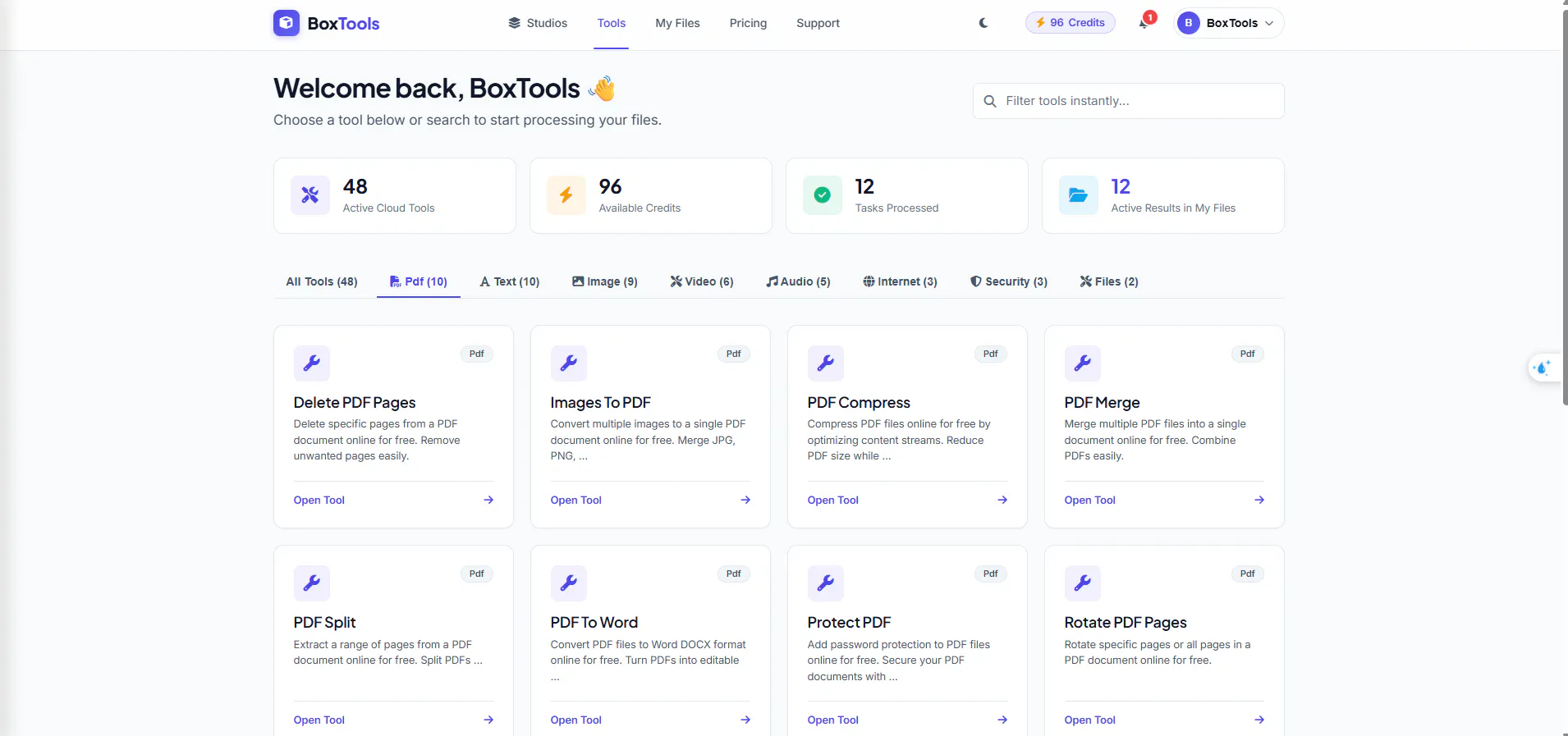Click the PDF To Word wrench icon
This screenshot has height=736, width=1568.
point(569,583)
